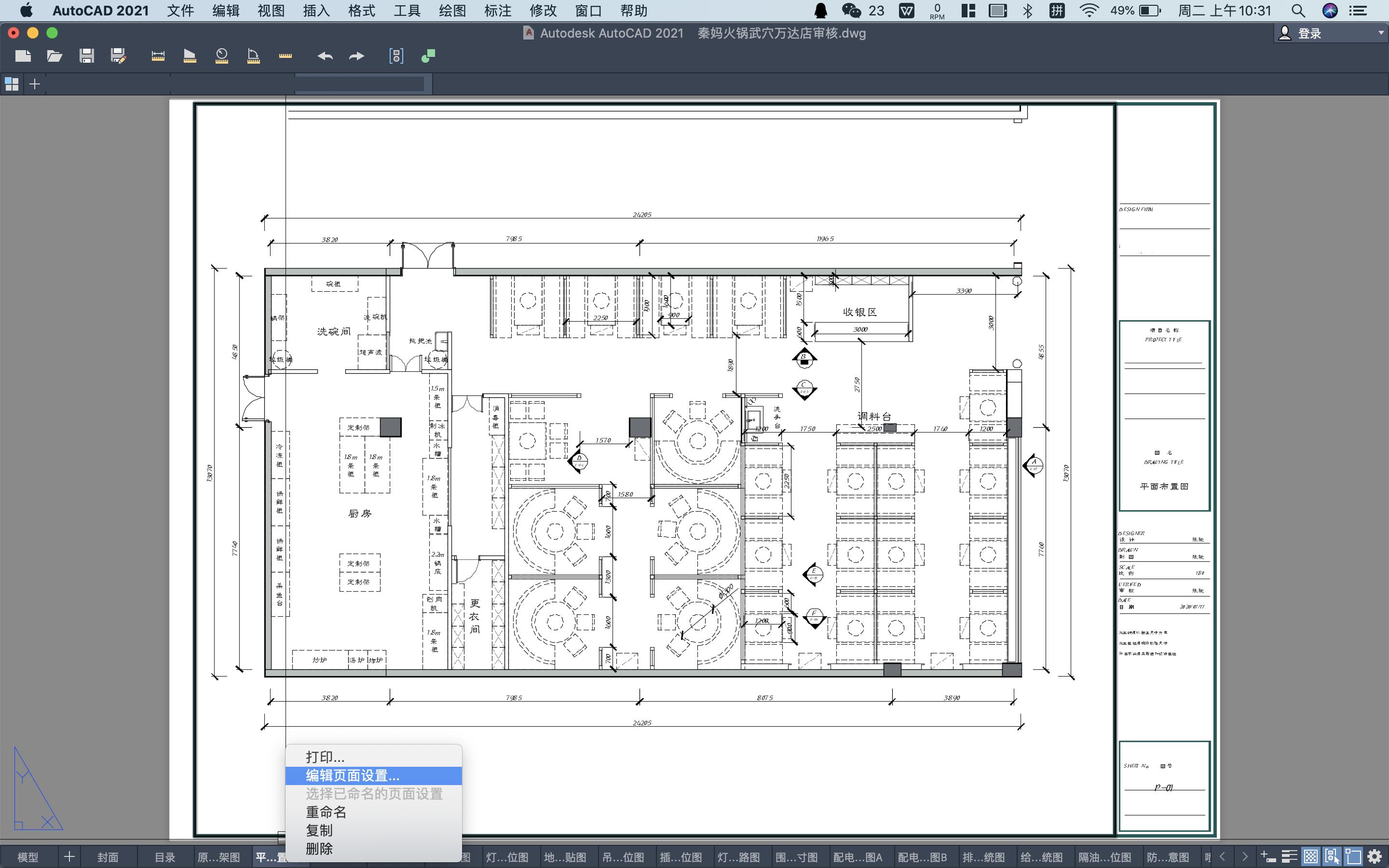
Task: Click the New drawing icon
Action: click(x=23, y=55)
